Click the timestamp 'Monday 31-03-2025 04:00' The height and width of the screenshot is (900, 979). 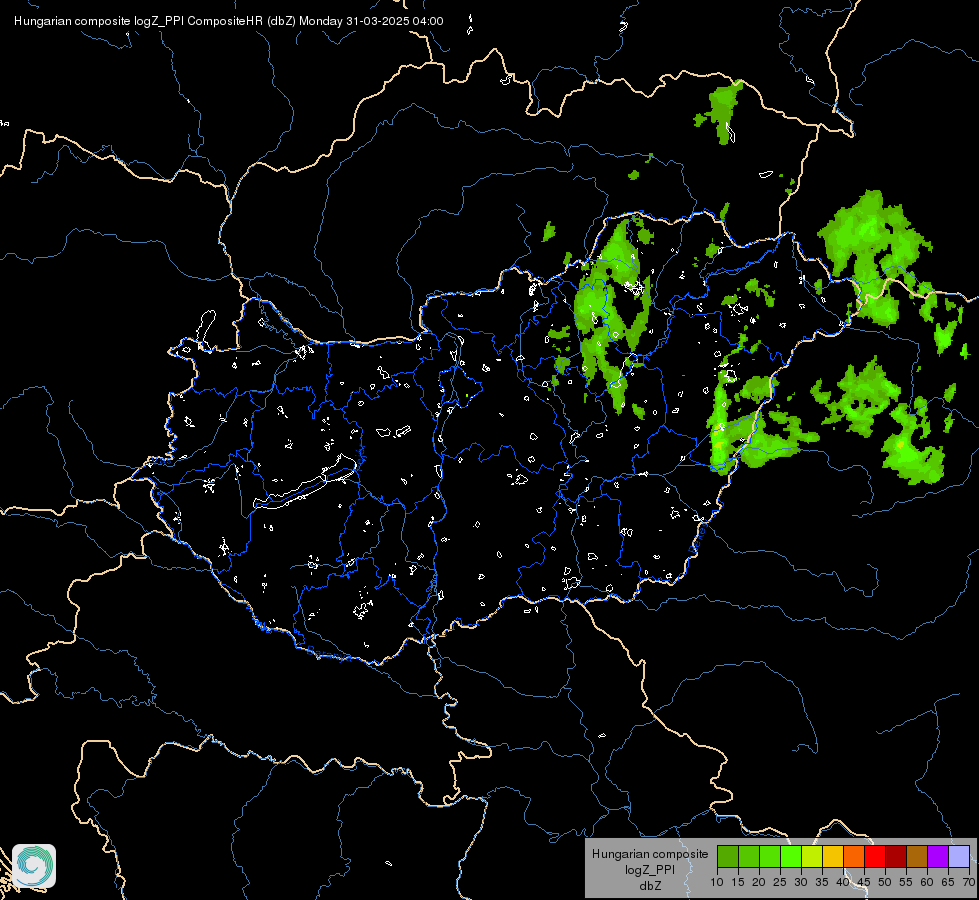click(x=371, y=21)
